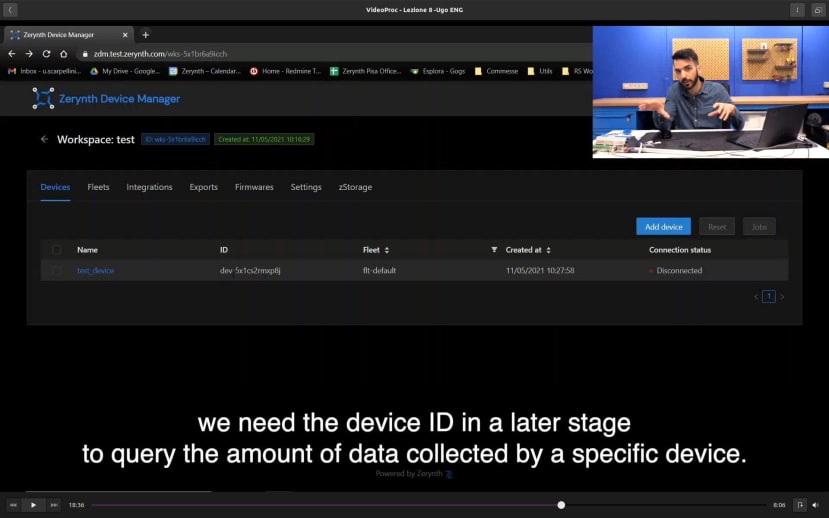The height and width of the screenshot is (518, 829).
Task: Go back from the test workspace arrow
Action: pyautogui.click(x=44, y=139)
